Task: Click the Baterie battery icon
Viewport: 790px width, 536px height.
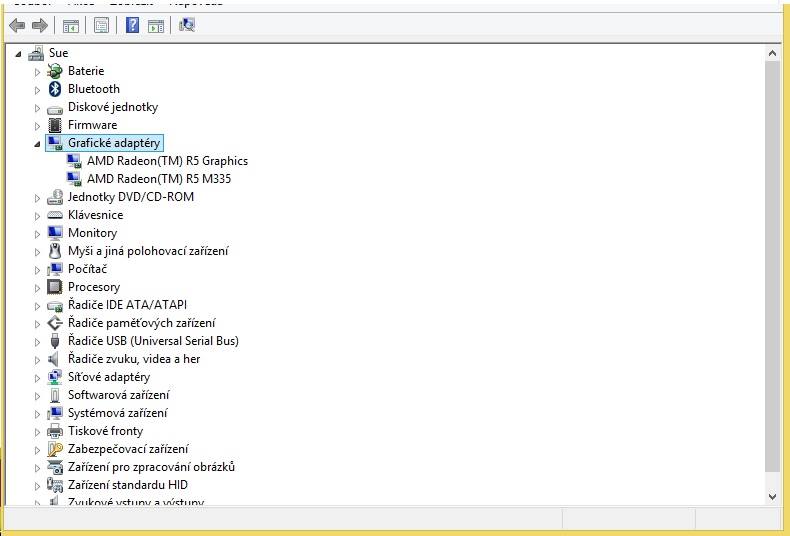Action: click(54, 71)
